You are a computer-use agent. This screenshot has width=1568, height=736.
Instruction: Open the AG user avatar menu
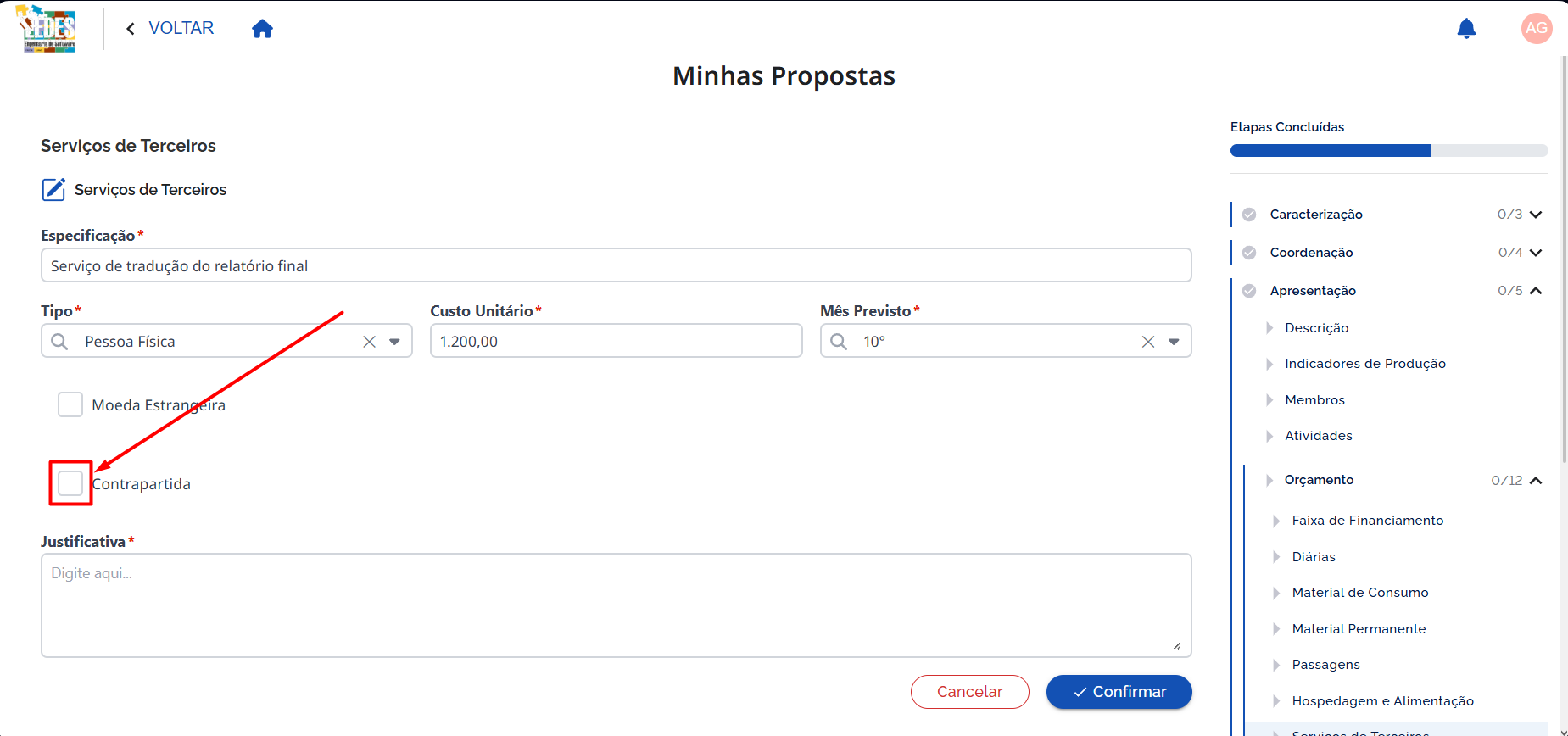1537,28
